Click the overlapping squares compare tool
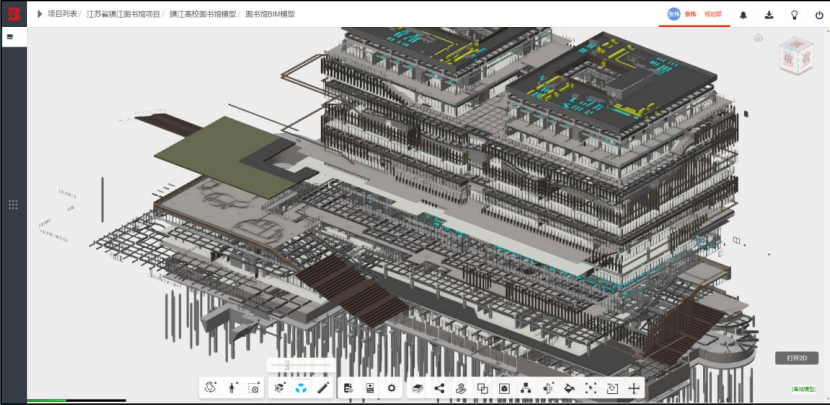Image resolution: width=830 pixels, height=405 pixels. (483, 389)
